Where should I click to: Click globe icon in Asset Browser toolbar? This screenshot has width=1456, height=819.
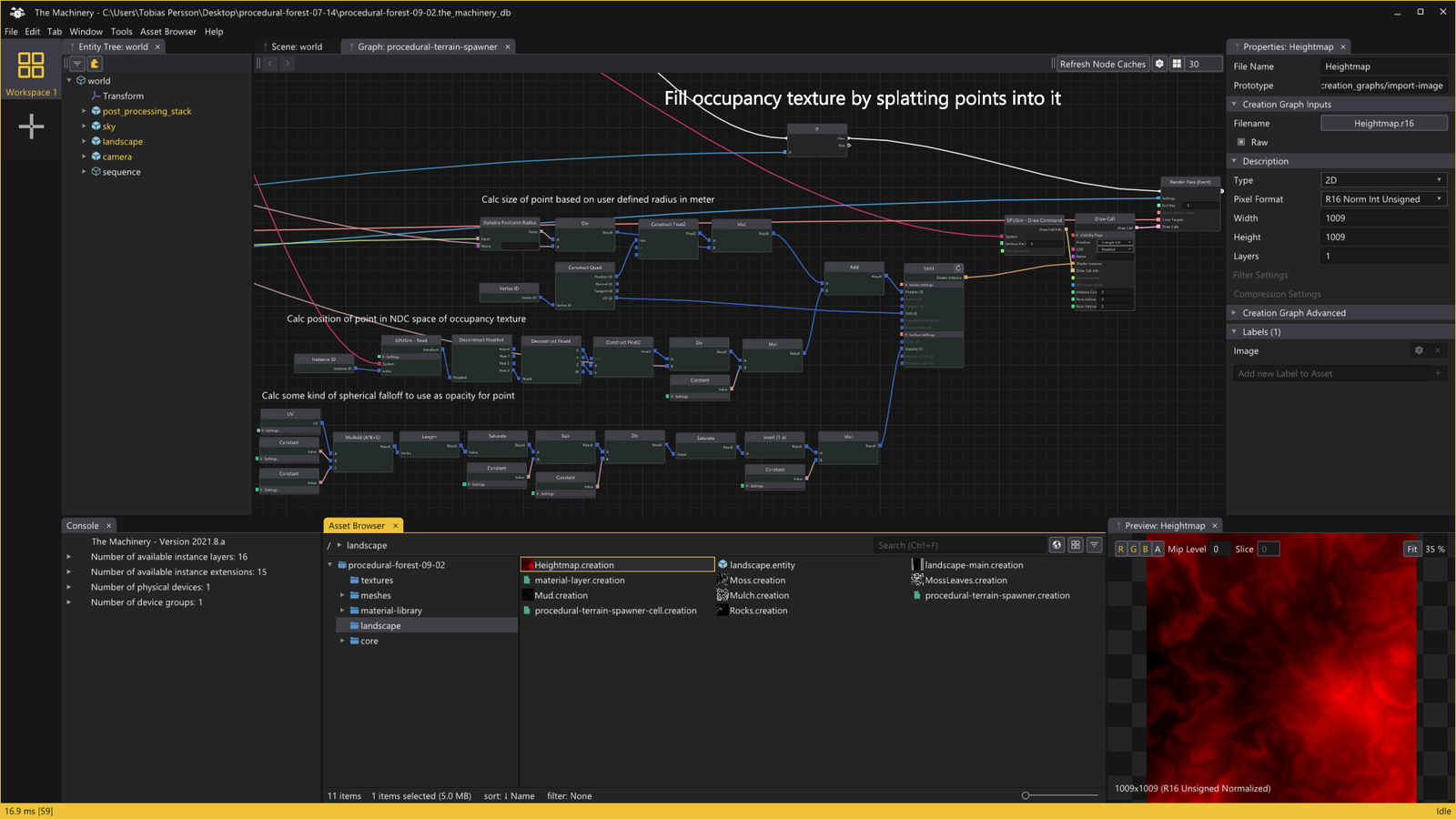click(x=1057, y=545)
